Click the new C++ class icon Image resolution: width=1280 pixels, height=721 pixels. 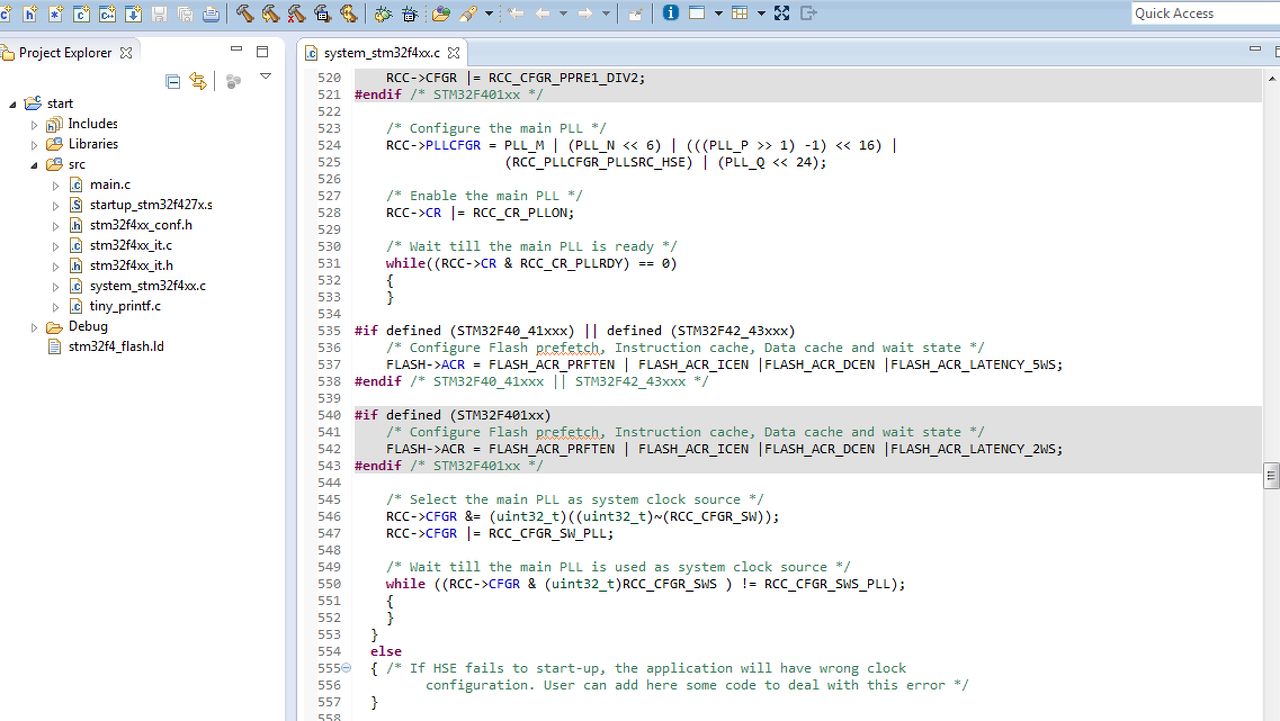point(107,13)
